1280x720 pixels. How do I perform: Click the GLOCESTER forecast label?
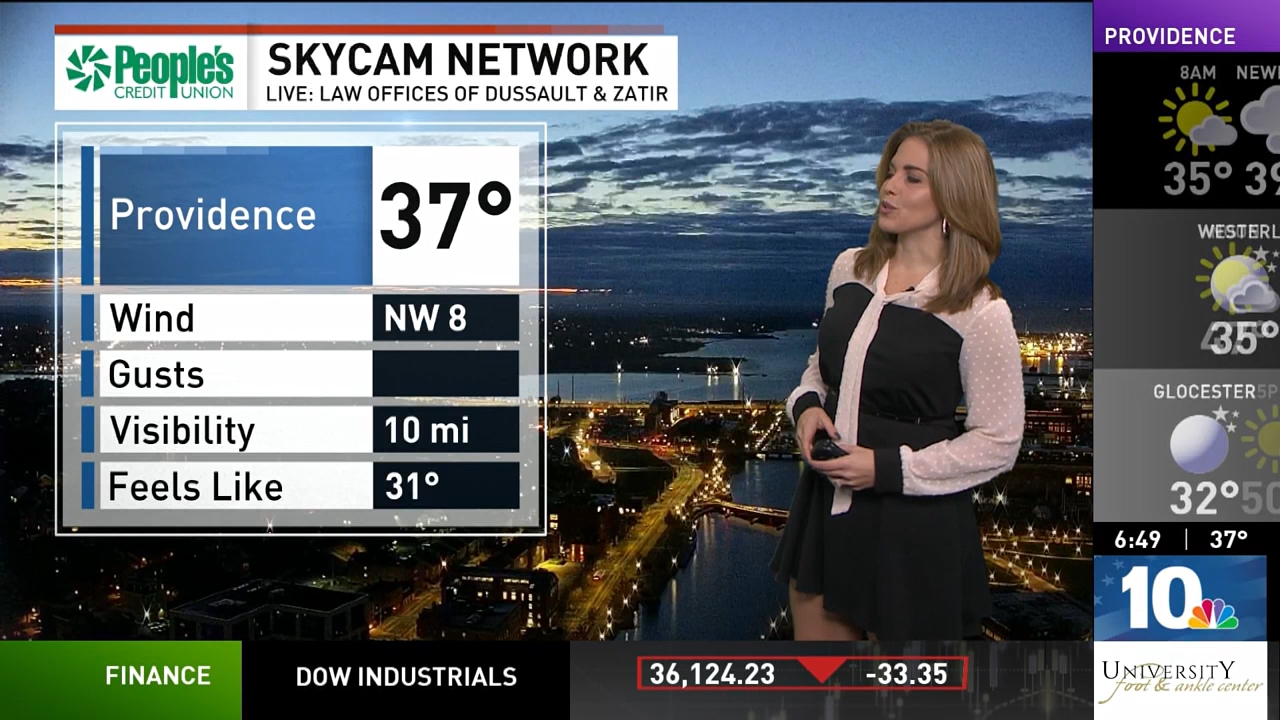pyautogui.click(x=1203, y=391)
